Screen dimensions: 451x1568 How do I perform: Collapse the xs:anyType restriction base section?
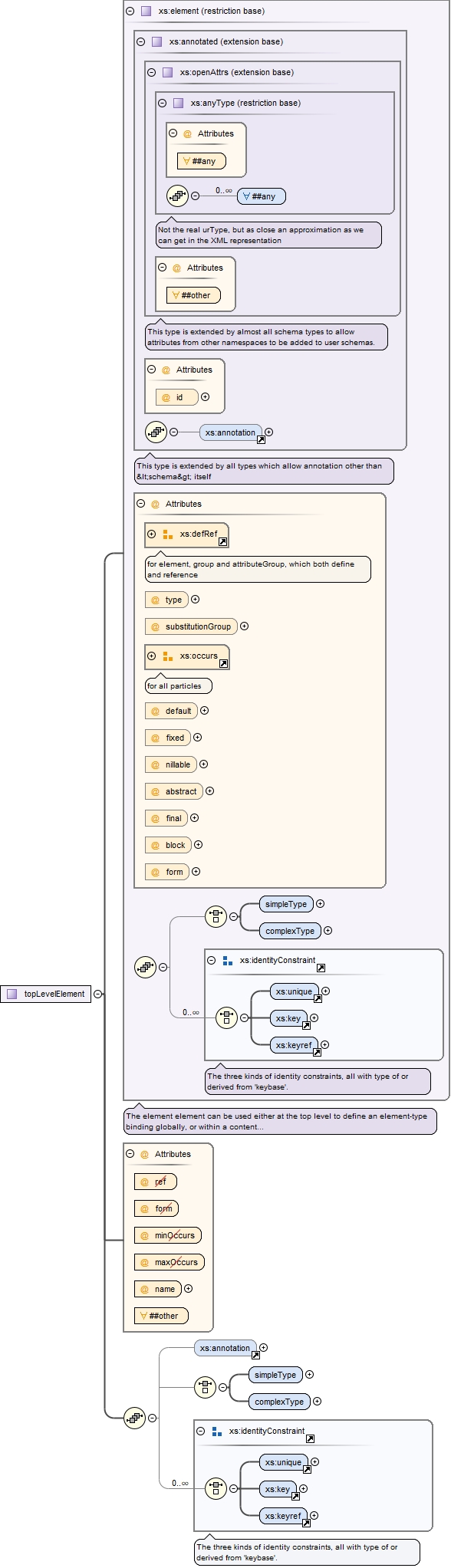click(x=162, y=103)
